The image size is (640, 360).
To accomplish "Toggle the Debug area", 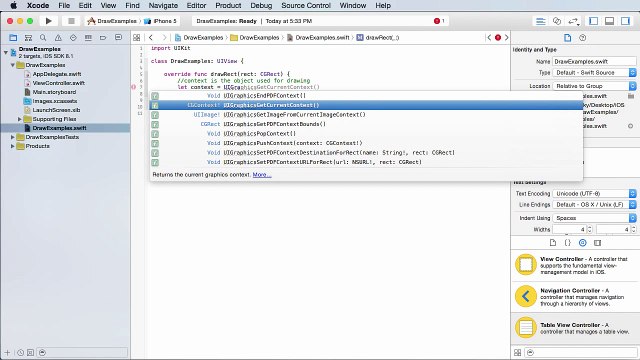I will (609, 21).
